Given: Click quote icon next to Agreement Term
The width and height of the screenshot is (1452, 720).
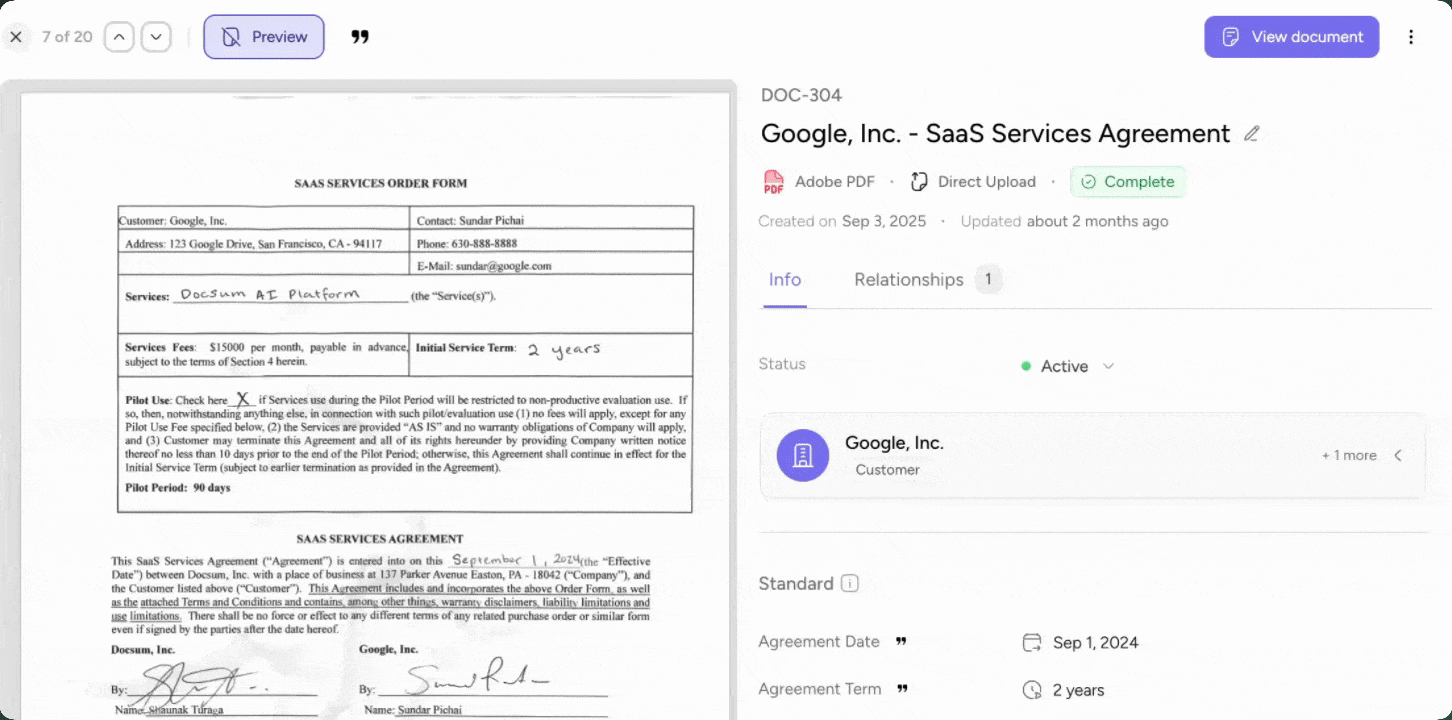Looking at the screenshot, I should click(x=903, y=689).
